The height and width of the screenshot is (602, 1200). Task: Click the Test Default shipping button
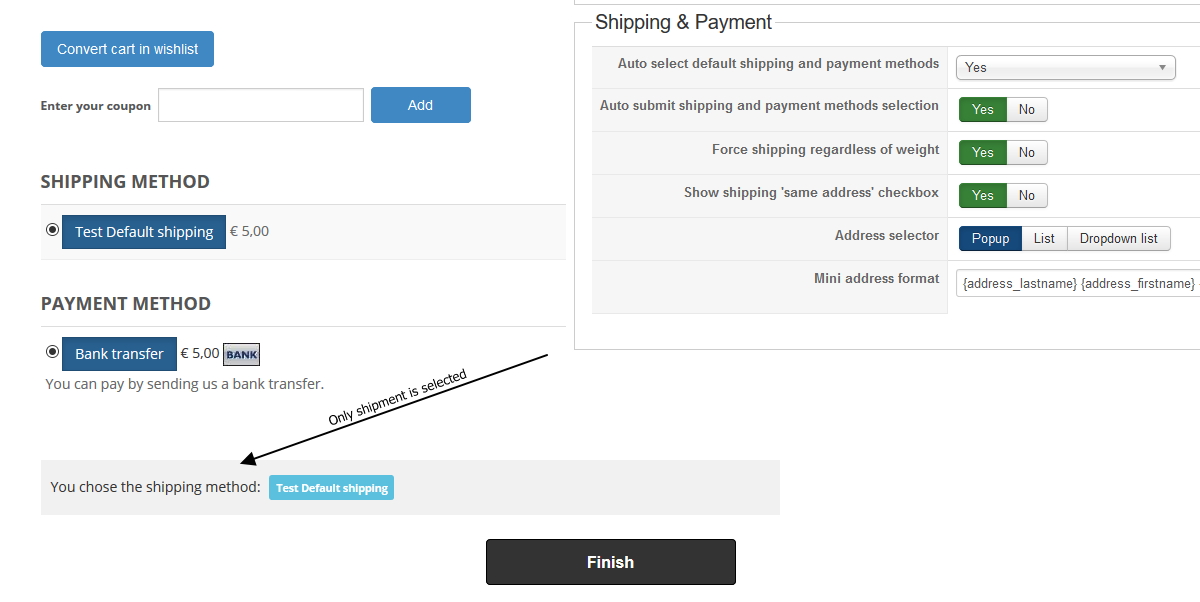tap(144, 232)
